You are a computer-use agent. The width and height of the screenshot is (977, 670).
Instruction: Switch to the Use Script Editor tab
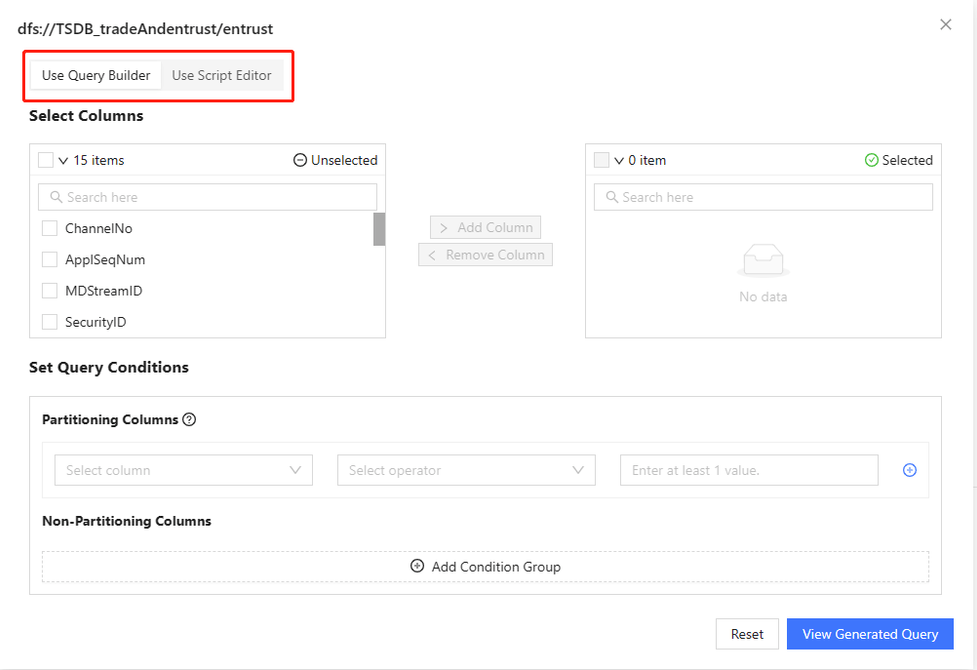coord(222,75)
